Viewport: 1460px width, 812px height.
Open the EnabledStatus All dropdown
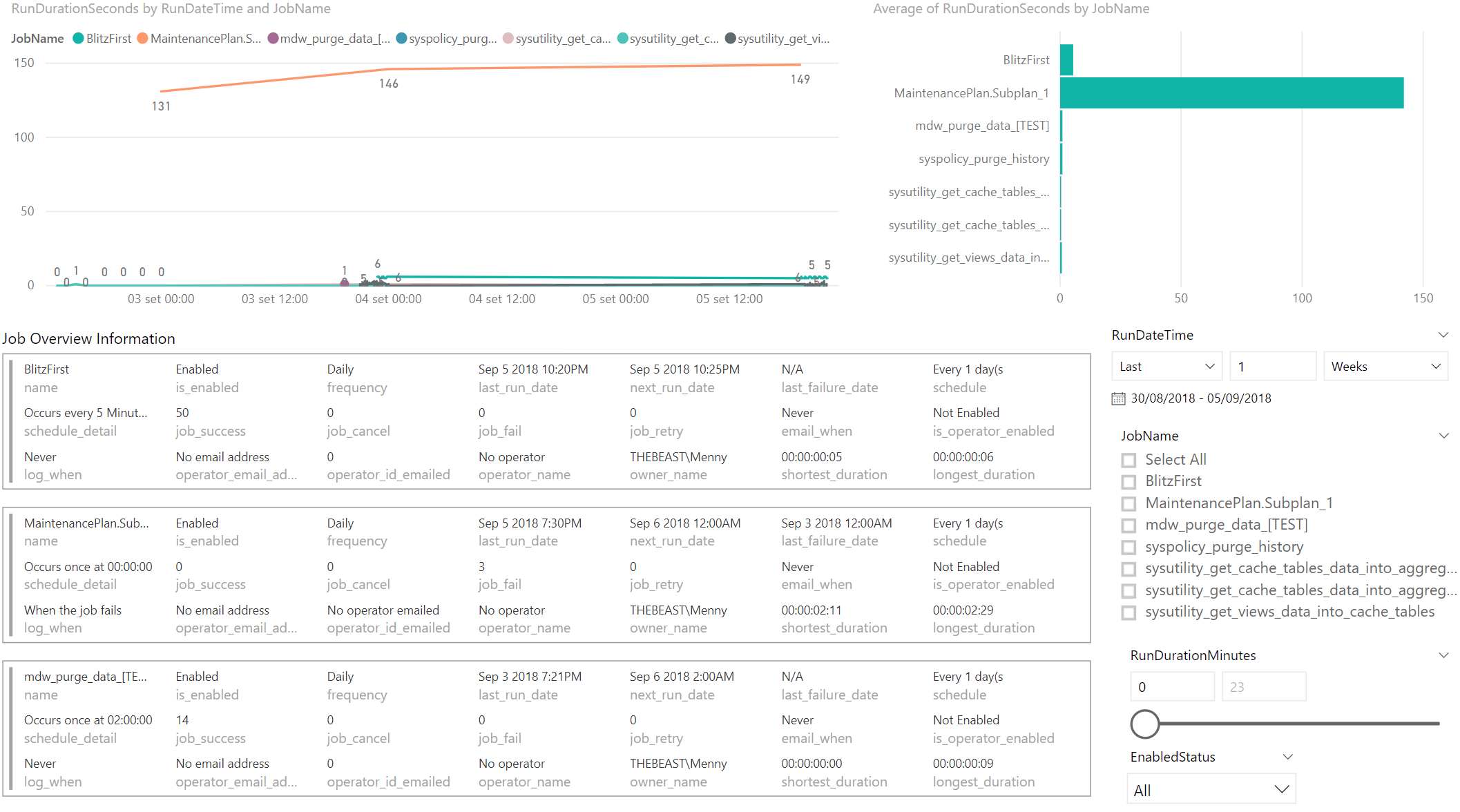pos(1211,789)
